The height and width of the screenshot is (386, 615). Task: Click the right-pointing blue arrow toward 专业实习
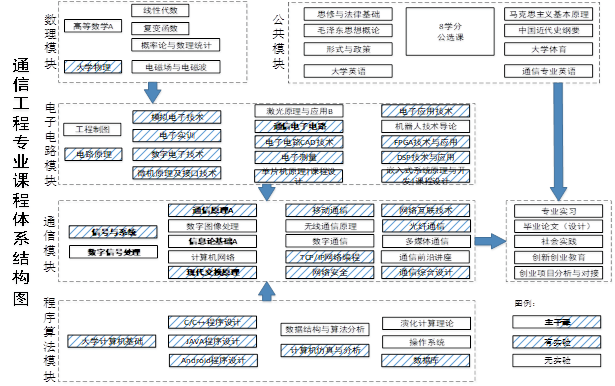click(490, 241)
